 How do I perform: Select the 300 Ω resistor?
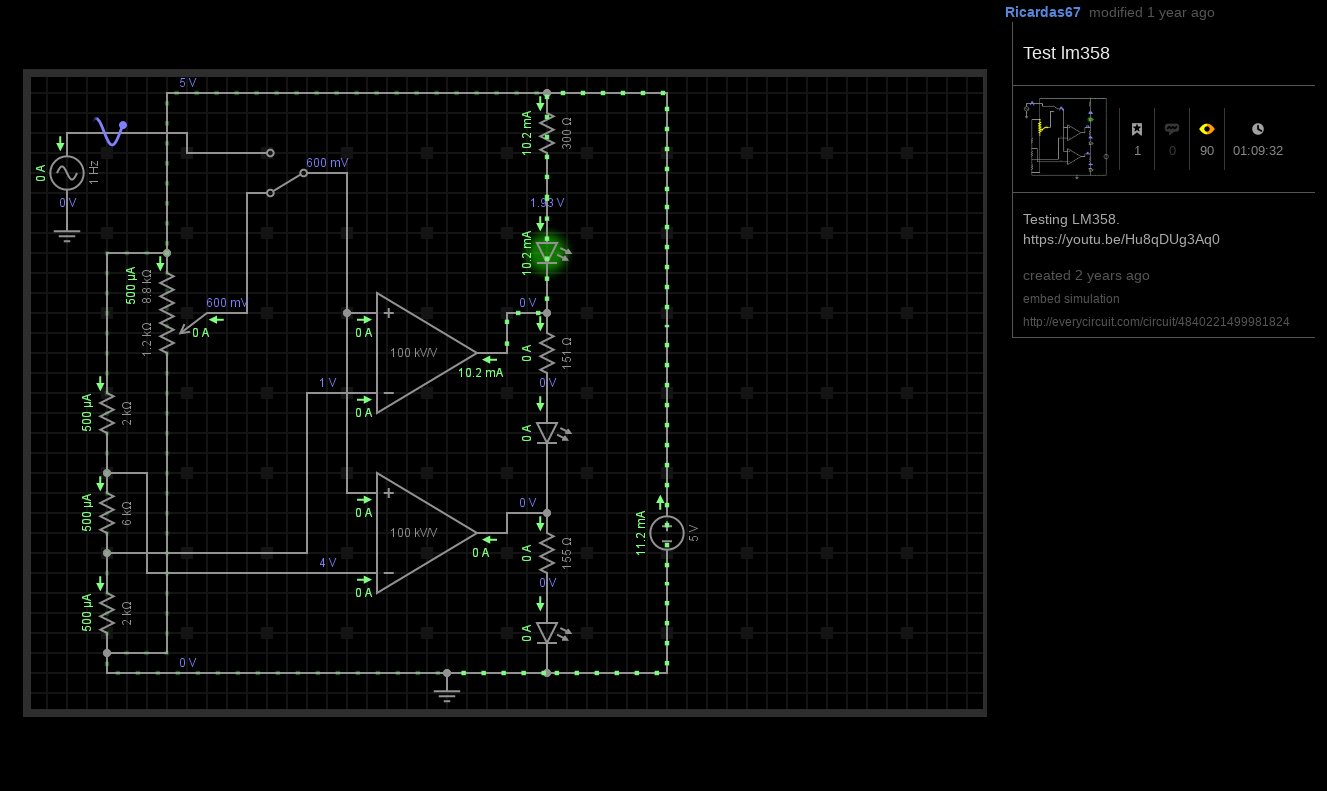click(547, 132)
